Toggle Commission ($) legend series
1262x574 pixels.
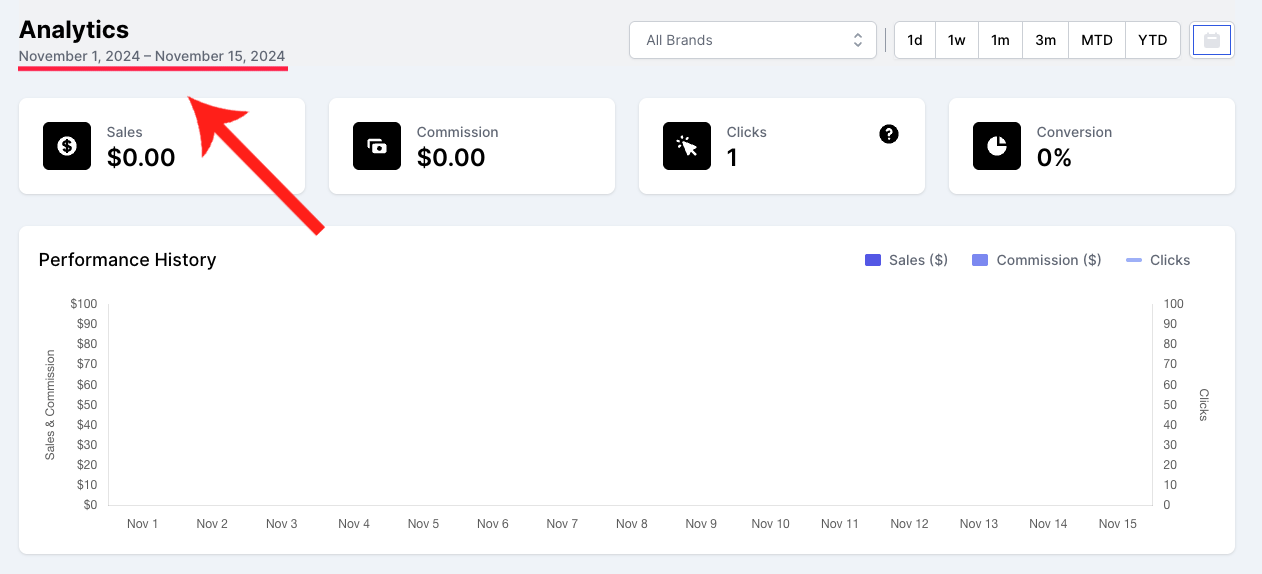pyautogui.click(x=1037, y=260)
